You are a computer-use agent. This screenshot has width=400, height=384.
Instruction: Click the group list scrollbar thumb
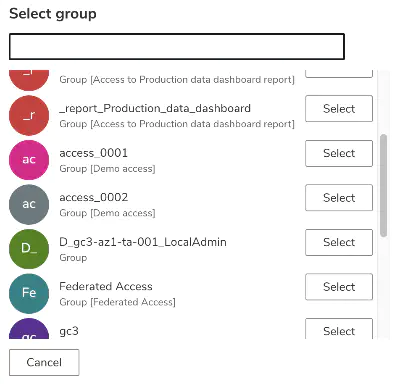384,185
